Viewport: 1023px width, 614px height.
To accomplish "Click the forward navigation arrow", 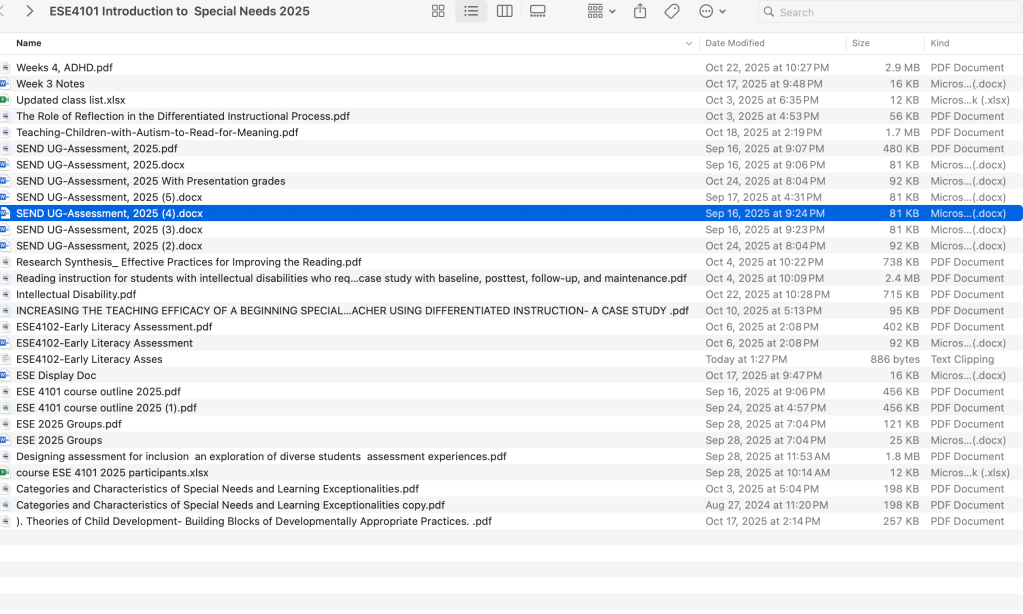I will [29, 11].
